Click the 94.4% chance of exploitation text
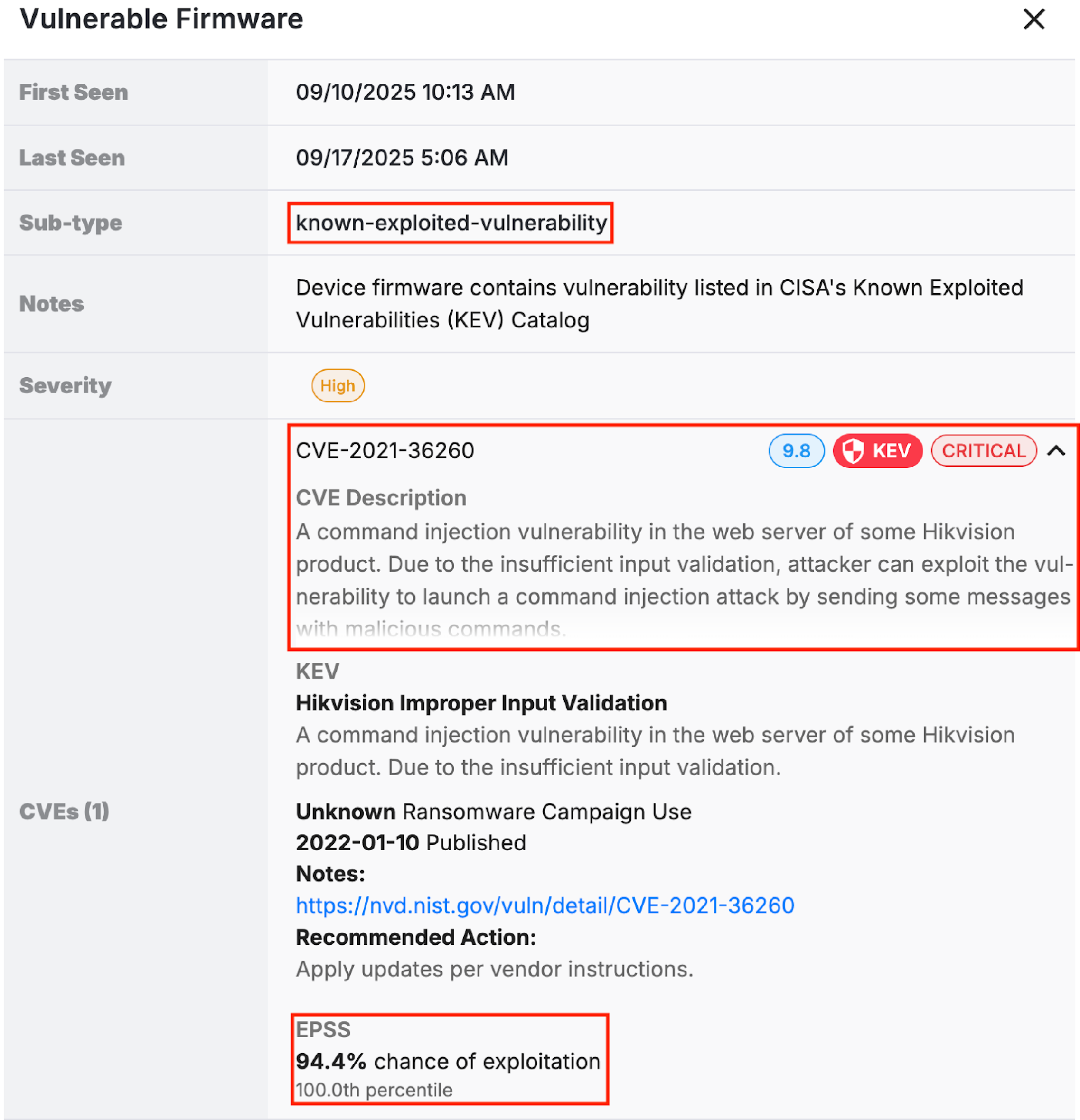The height and width of the screenshot is (1120, 1080). (448, 1061)
